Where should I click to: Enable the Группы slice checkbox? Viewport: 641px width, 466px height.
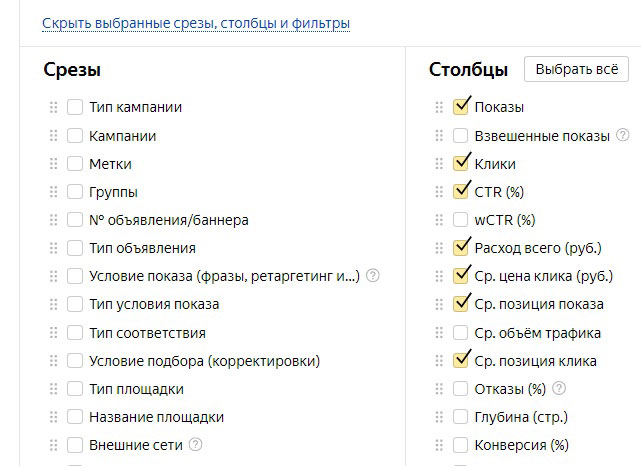pos(75,191)
